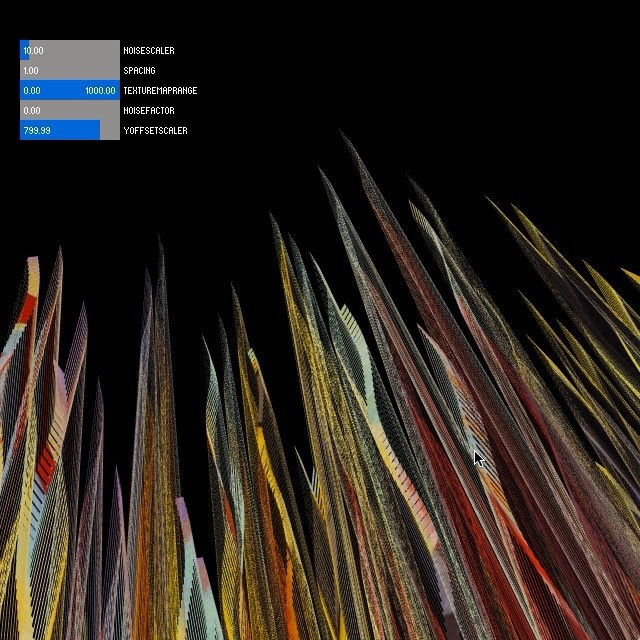
Task: Click the gray unfilled end of YOFFSETSCALER
Action: tap(110, 130)
